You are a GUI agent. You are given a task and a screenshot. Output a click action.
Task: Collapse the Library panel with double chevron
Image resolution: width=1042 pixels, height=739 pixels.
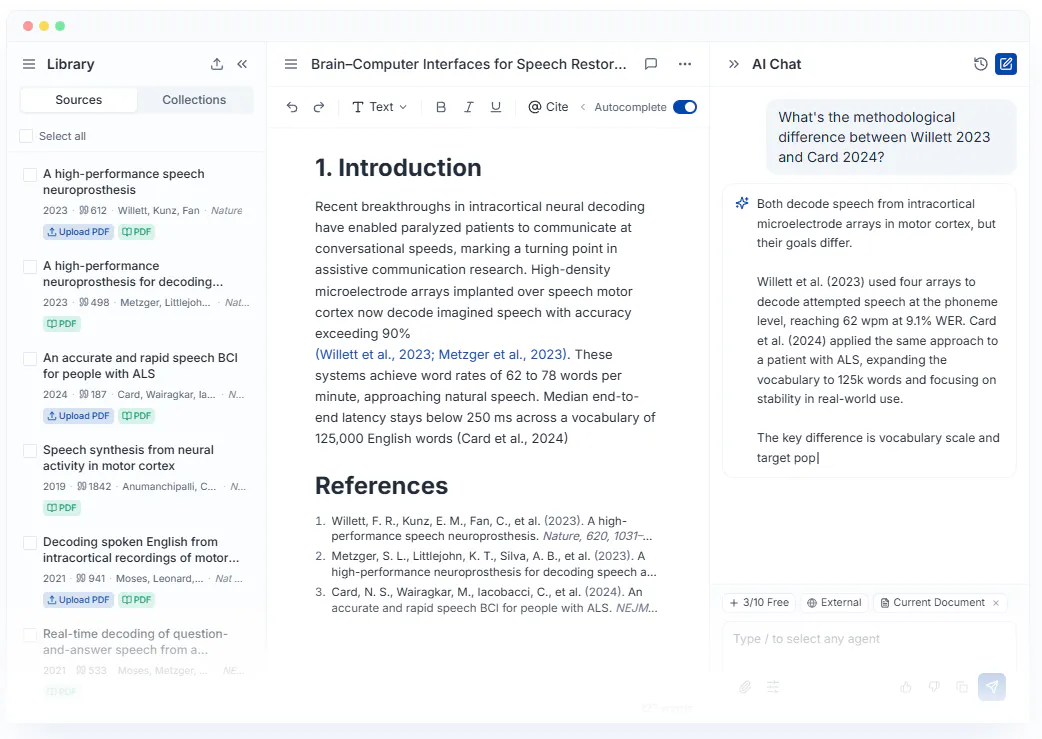point(242,64)
